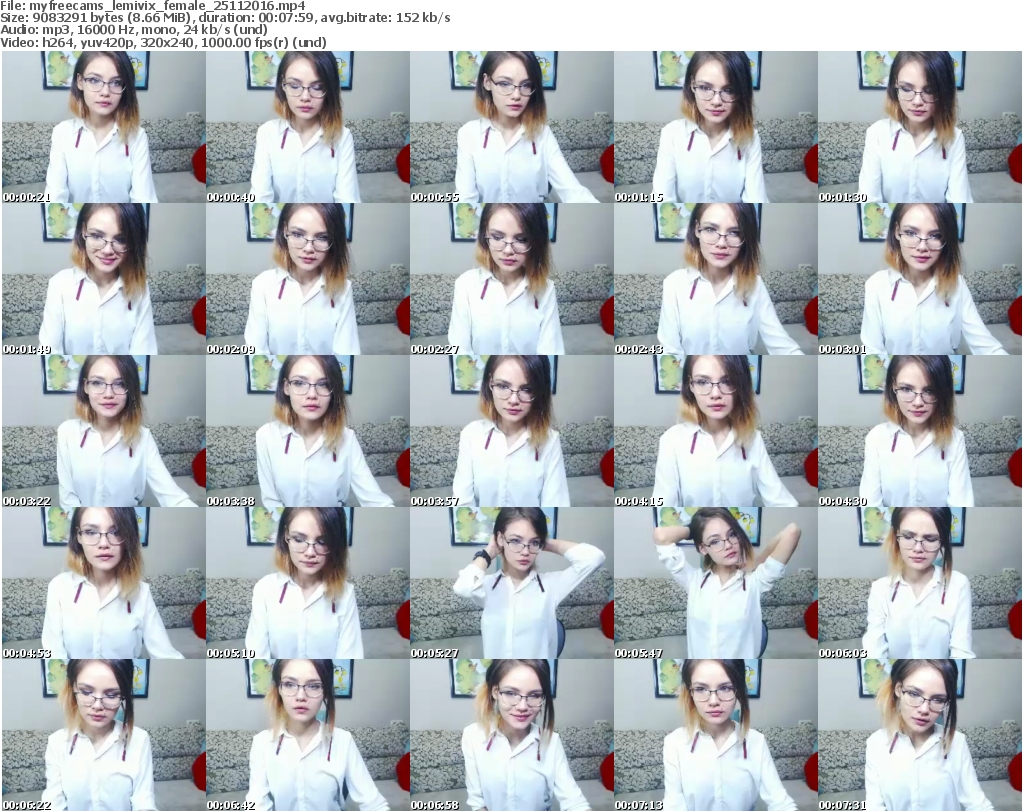Click the frame timestamped 00:06:22
The image size is (1024, 811).
104,735
